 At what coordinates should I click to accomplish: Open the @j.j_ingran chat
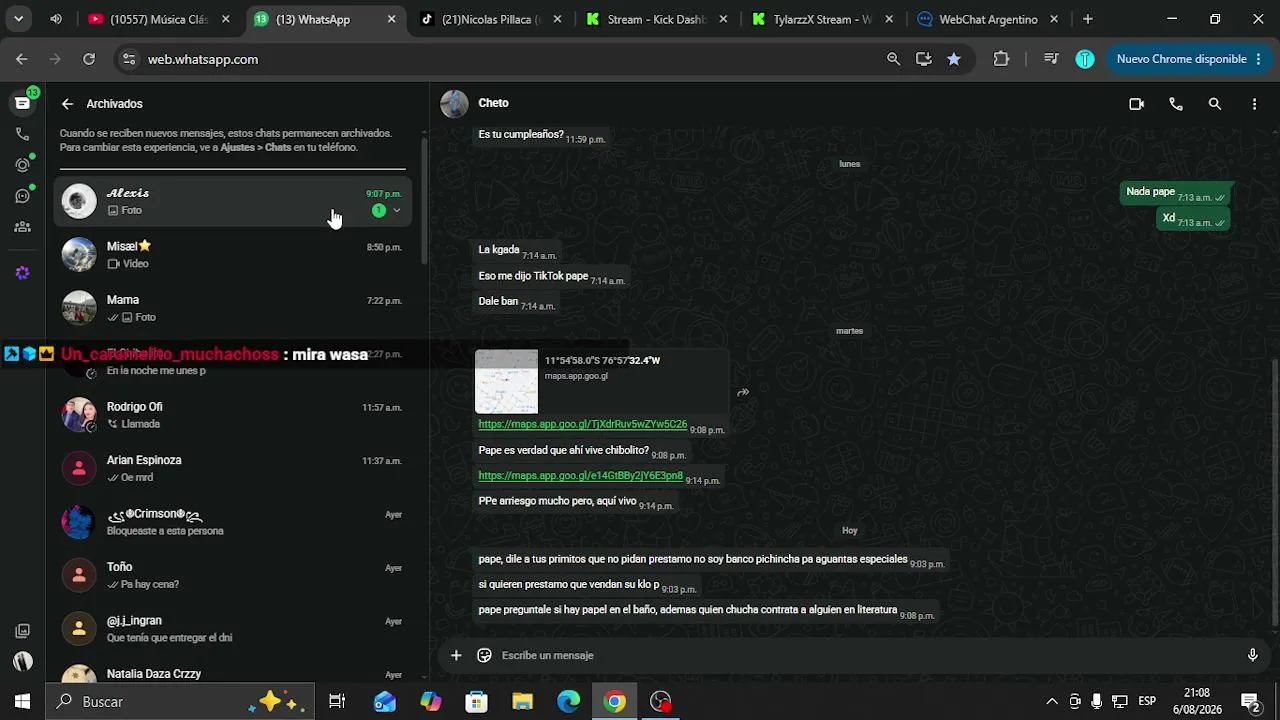tap(233, 629)
